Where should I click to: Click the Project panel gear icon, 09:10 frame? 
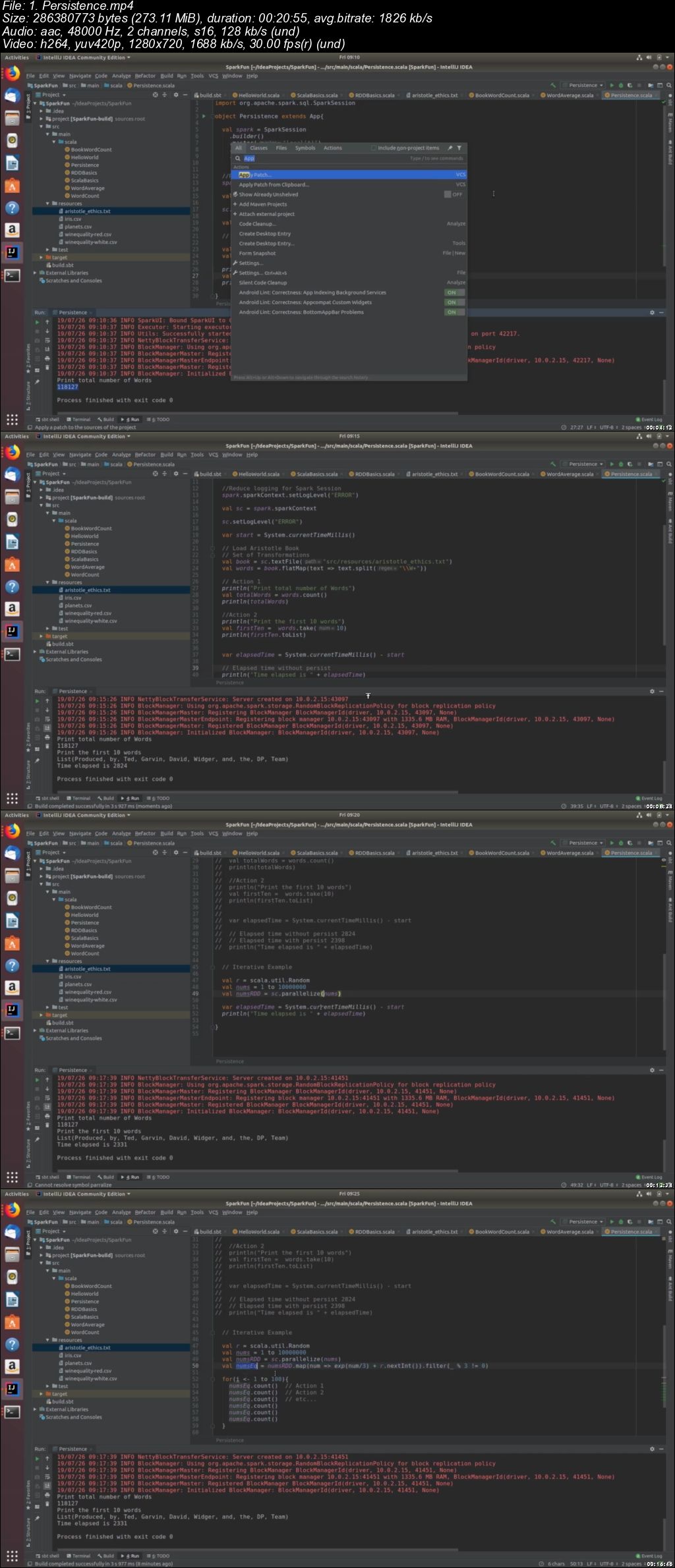coord(175,95)
